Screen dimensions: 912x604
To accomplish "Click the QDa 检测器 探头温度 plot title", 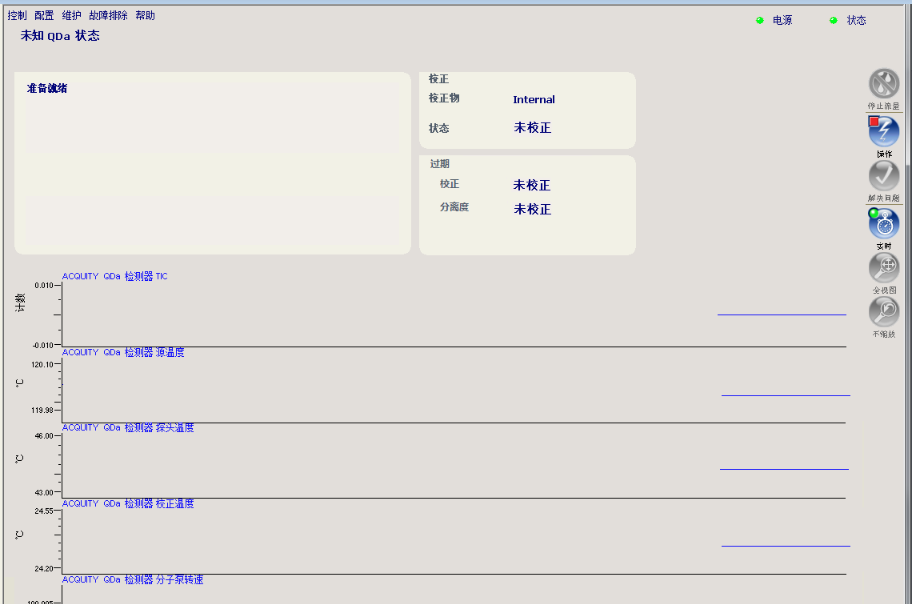I will [128, 428].
